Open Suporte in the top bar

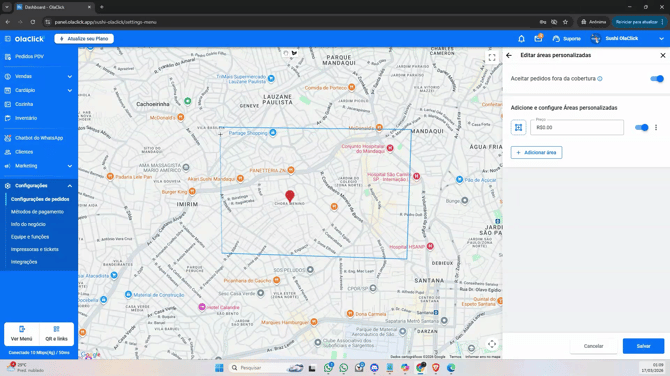pyautogui.click(x=567, y=38)
